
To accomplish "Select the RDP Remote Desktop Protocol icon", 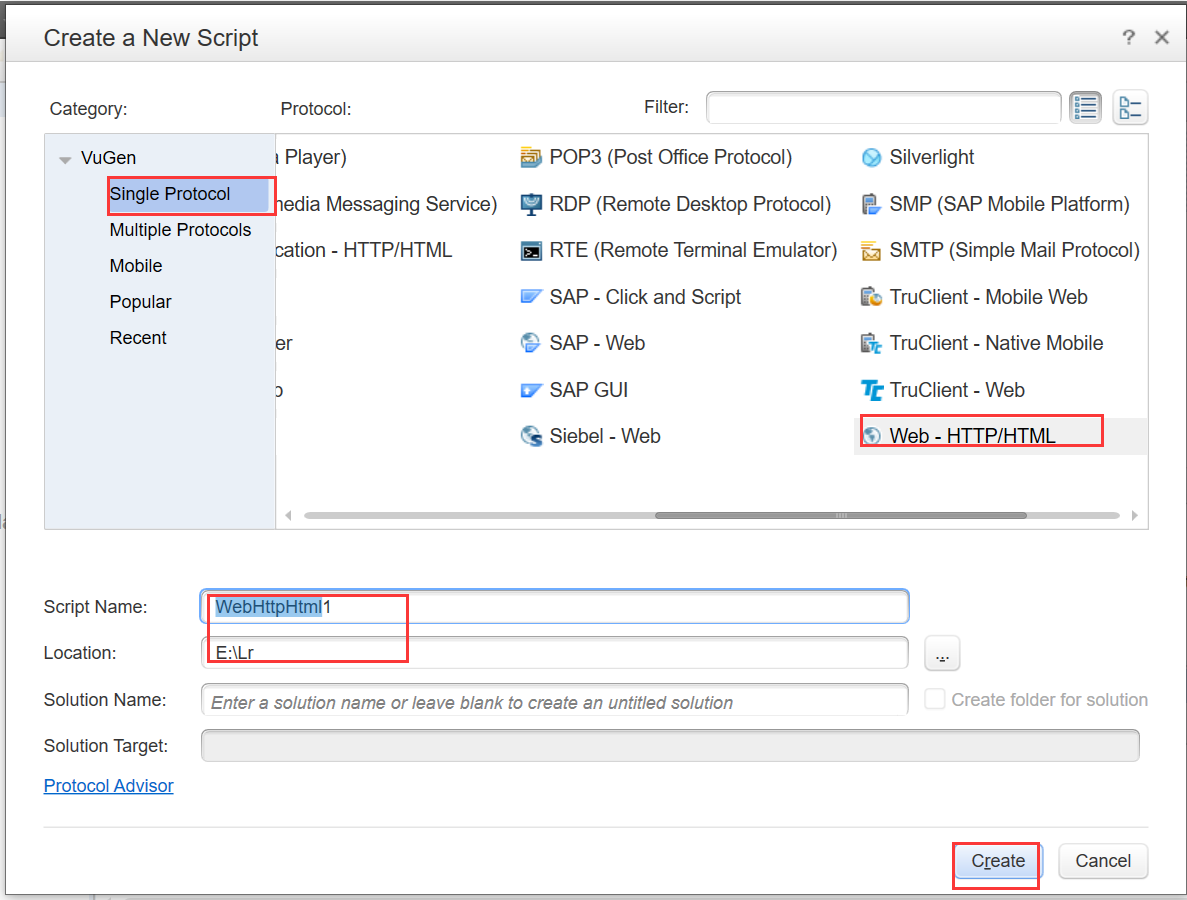I will coord(531,204).
